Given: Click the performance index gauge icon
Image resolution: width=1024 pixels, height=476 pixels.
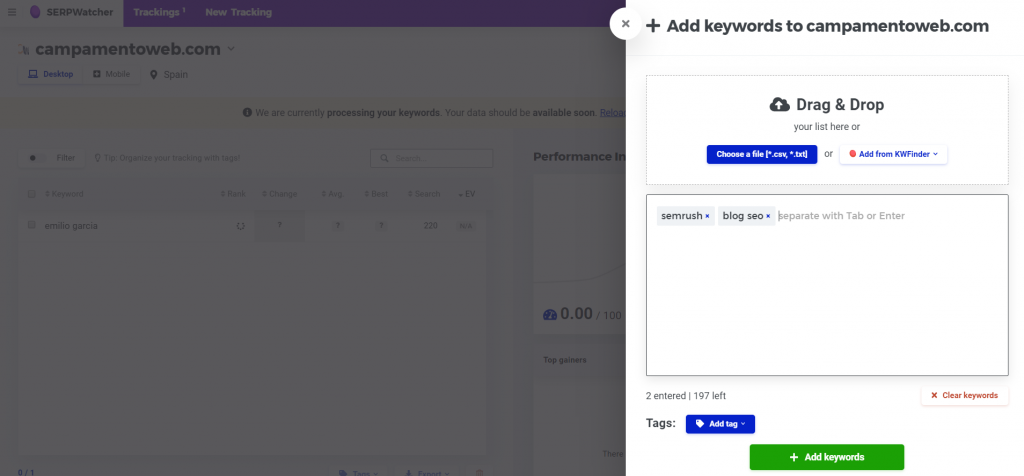Looking at the screenshot, I should click(550, 315).
